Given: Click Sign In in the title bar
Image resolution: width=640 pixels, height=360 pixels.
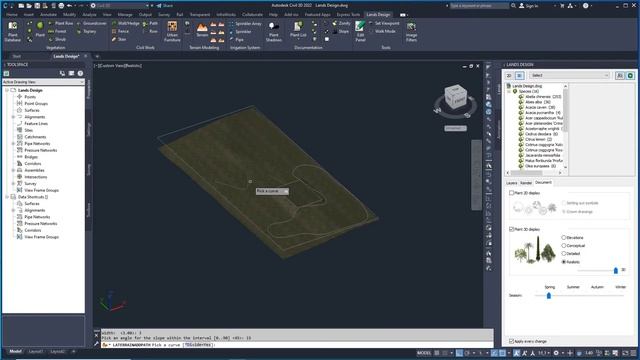Looking at the screenshot, I should click(x=529, y=6).
